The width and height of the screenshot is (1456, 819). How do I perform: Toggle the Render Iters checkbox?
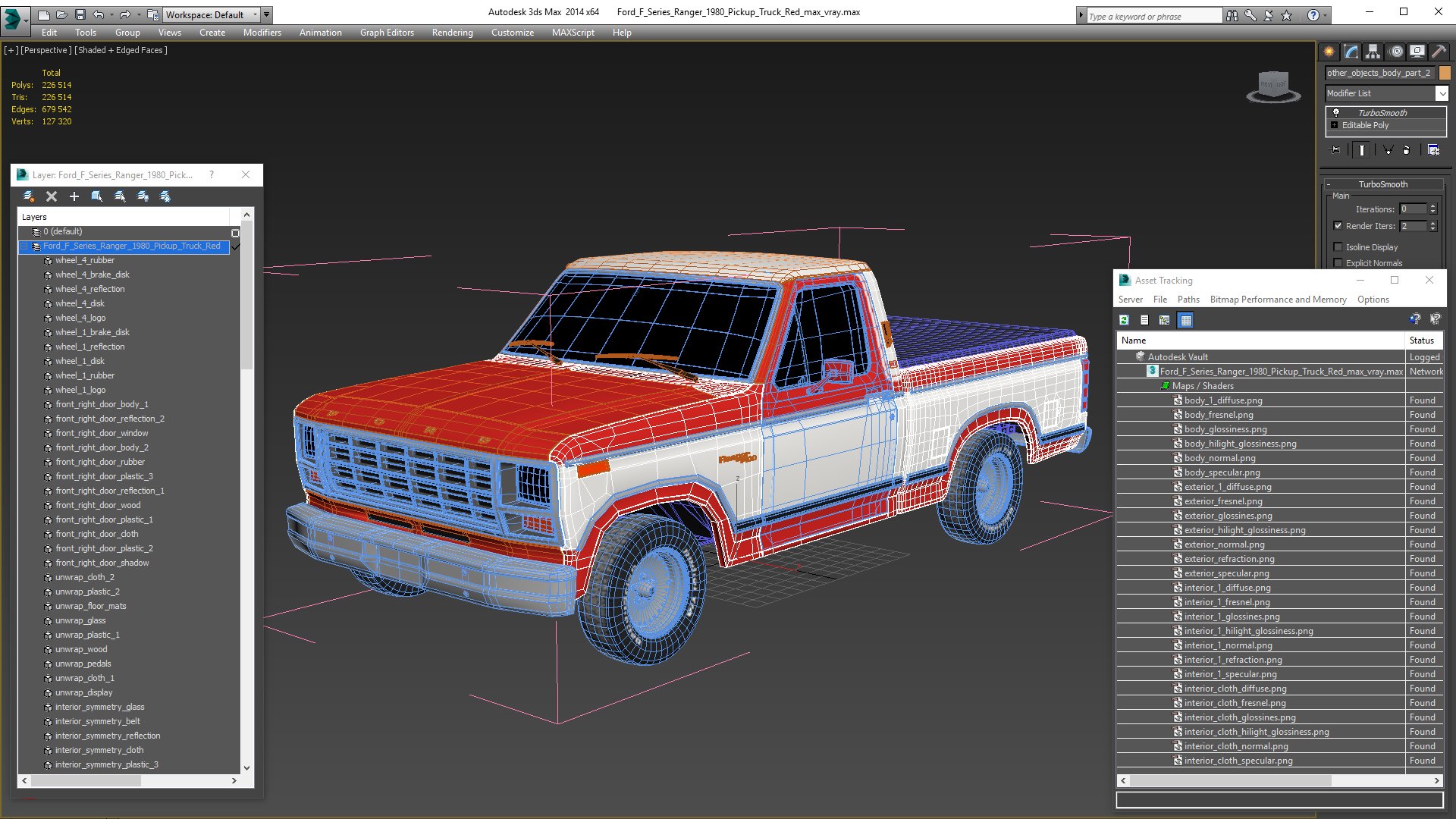pos(1338,226)
